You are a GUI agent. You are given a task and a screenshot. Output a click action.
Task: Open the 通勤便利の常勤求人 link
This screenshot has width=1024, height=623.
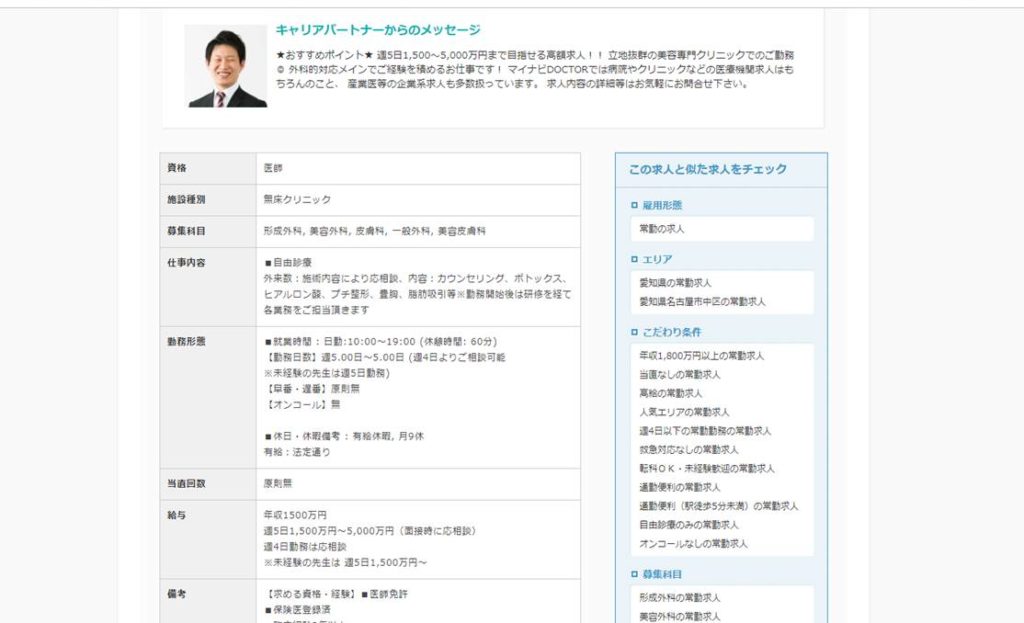pos(679,488)
